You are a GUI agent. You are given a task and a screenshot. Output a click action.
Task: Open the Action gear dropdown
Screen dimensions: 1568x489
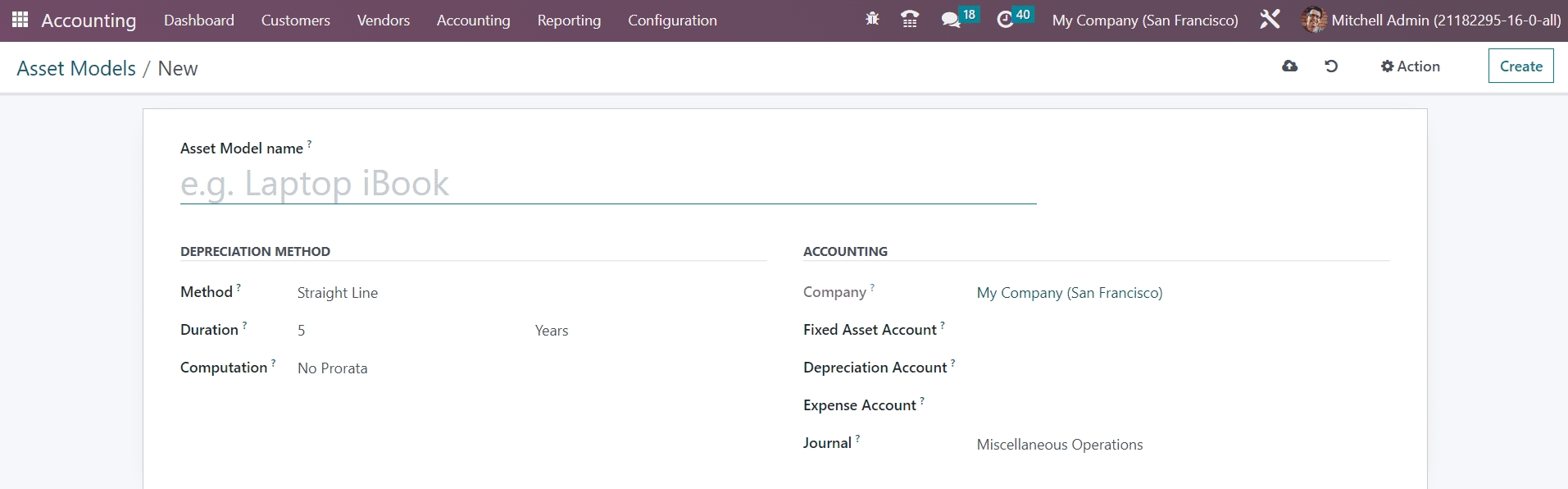1410,66
